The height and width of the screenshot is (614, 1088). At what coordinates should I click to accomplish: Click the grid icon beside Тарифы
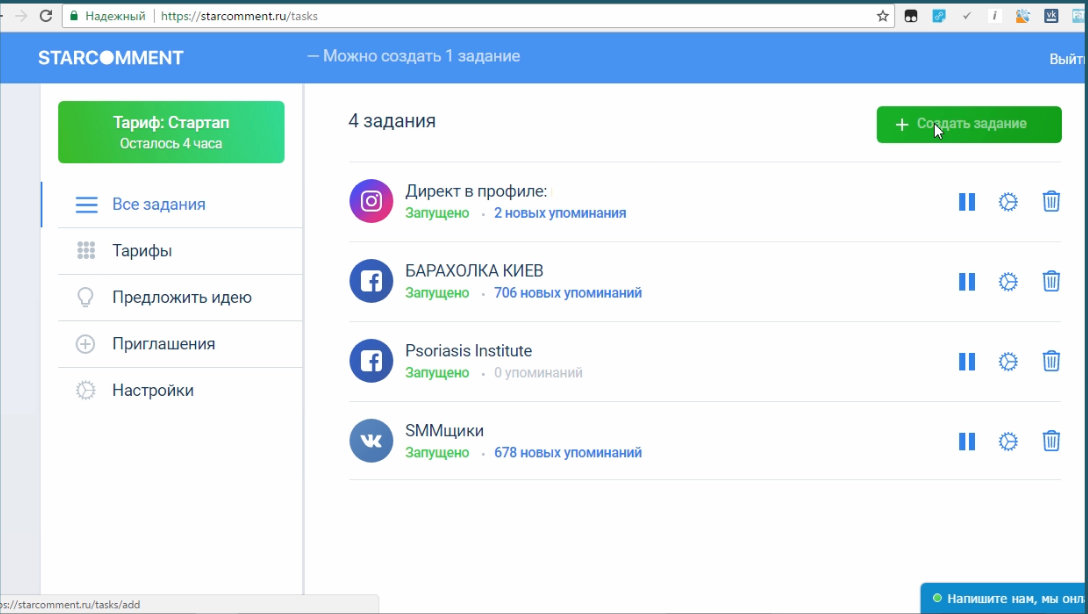[x=85, y=250]
